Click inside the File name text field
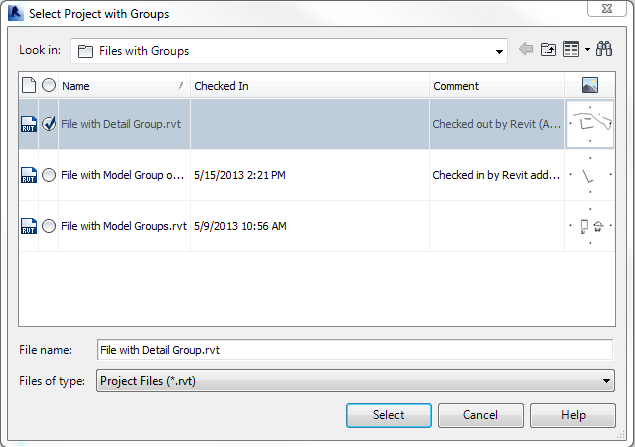This screenshot has height=447, width=635. [x=354, y=349]
